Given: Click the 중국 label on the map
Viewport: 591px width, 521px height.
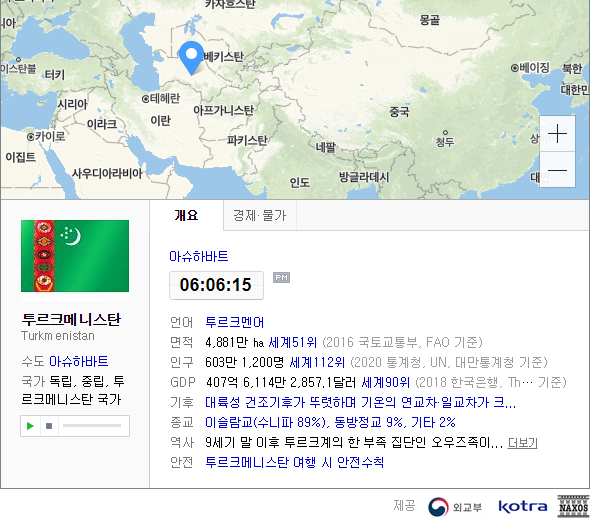Looking at the screenshot, I should (x=399, y=111).
